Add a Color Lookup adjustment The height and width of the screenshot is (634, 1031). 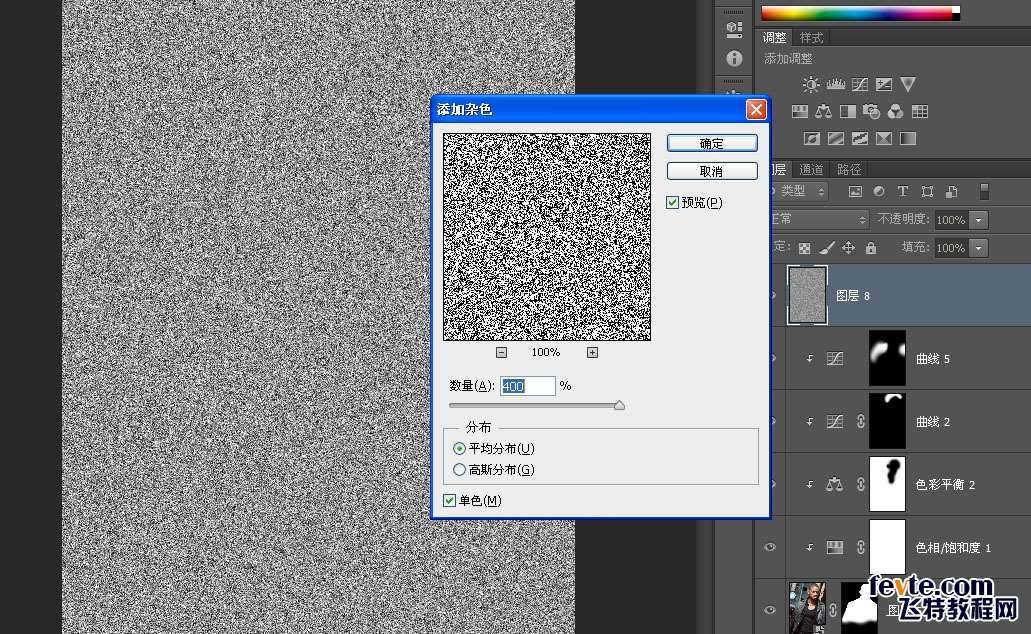pyautogui.click(x=920, y=111)
